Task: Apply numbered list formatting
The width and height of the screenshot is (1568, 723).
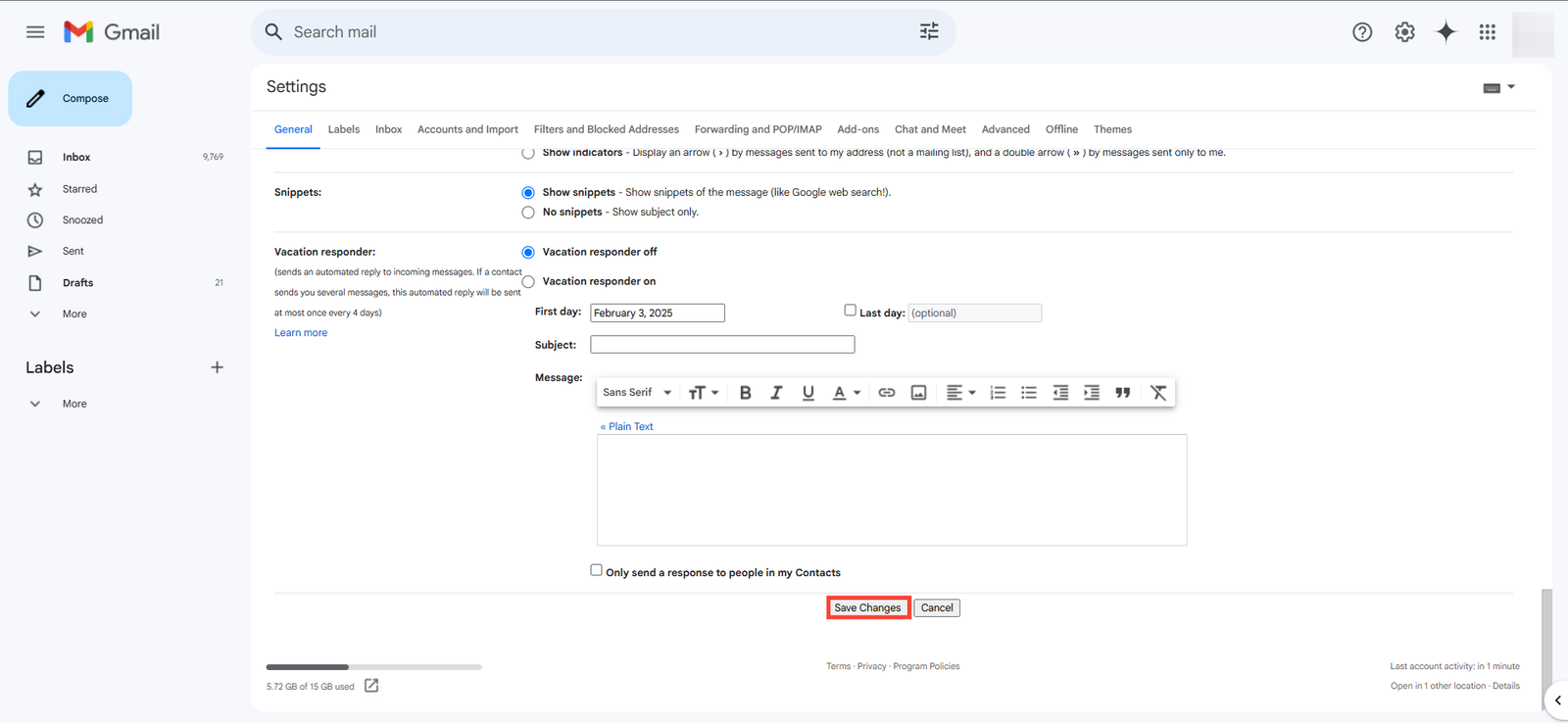Action: click(x=998, y=393)
